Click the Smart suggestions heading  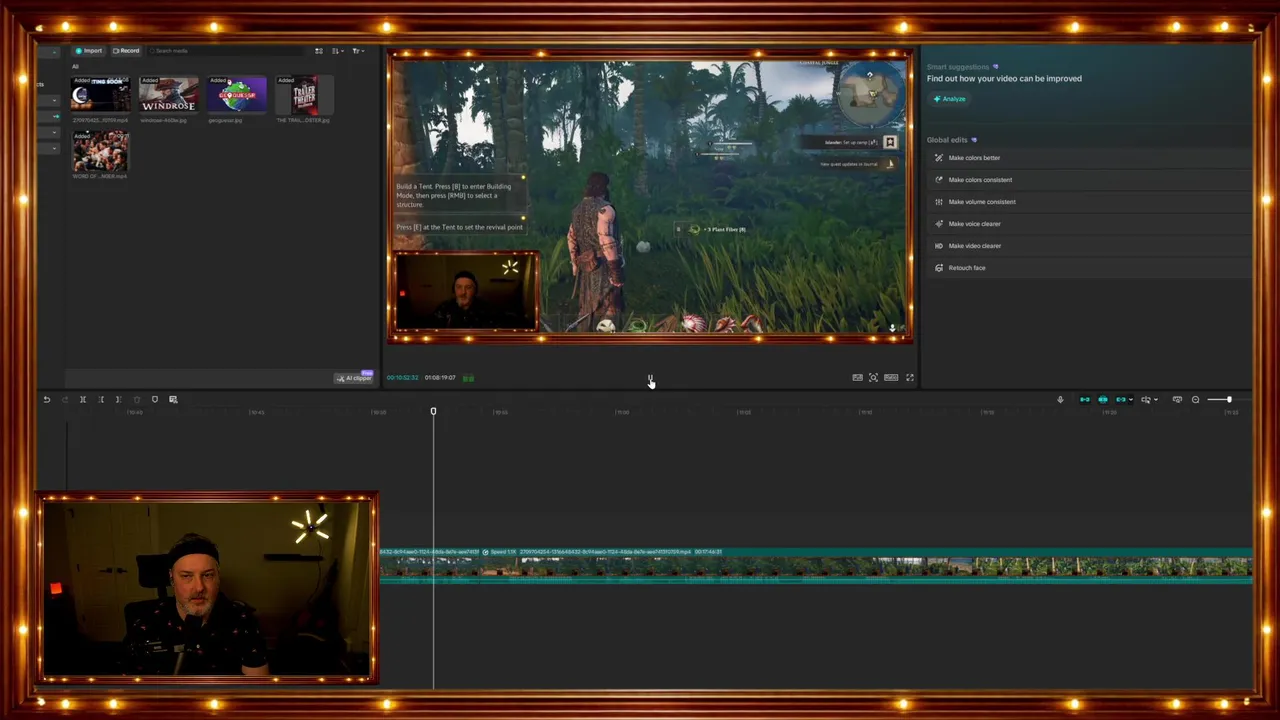(x=958, y=67)
